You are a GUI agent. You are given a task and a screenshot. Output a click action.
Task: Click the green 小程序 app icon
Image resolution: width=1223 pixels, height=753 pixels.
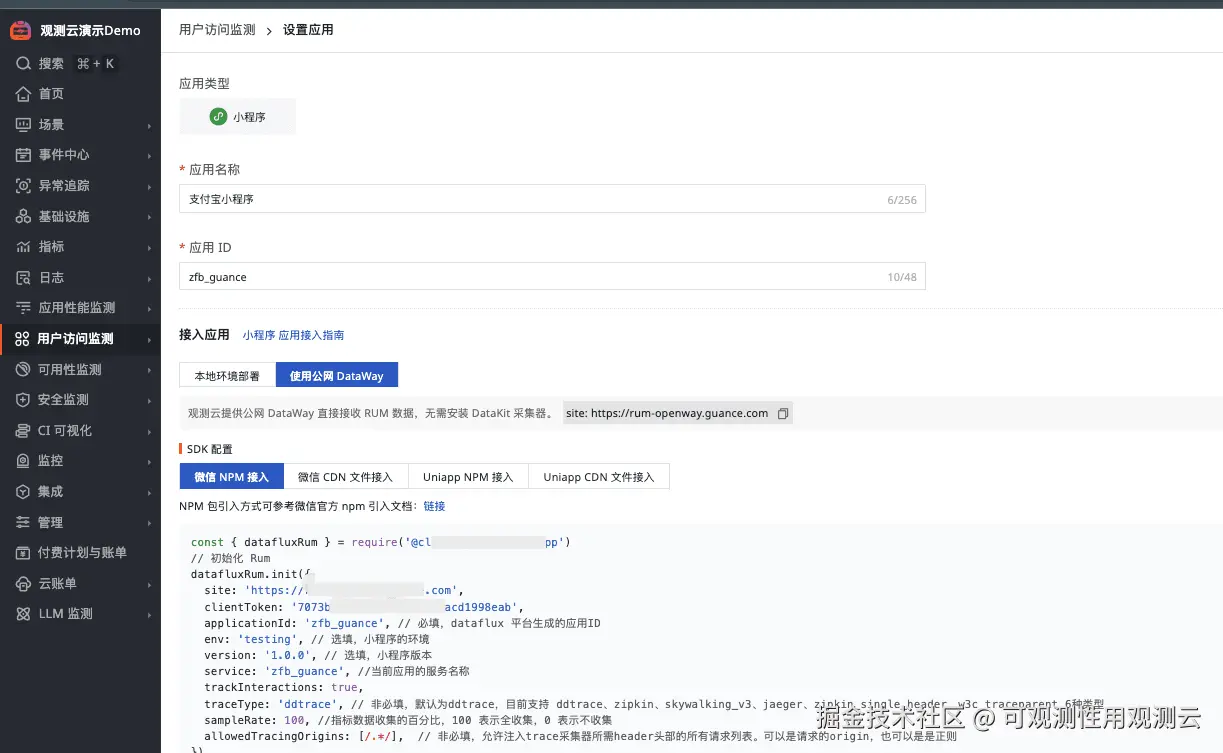(x=218, y=117)
